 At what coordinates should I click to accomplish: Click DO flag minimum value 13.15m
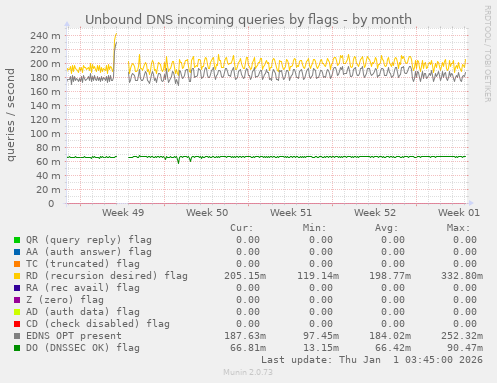[x=321, y=348]
